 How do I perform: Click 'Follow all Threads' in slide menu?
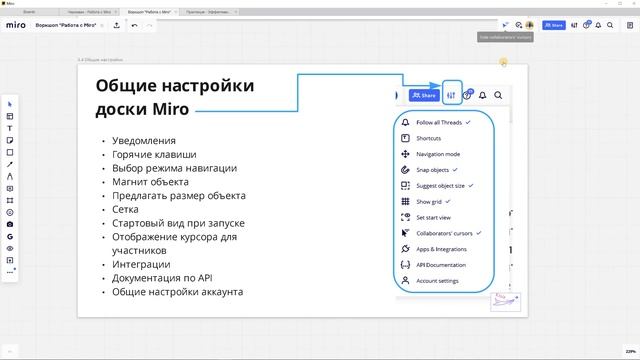pyautogui.click(x=439, y=122)
